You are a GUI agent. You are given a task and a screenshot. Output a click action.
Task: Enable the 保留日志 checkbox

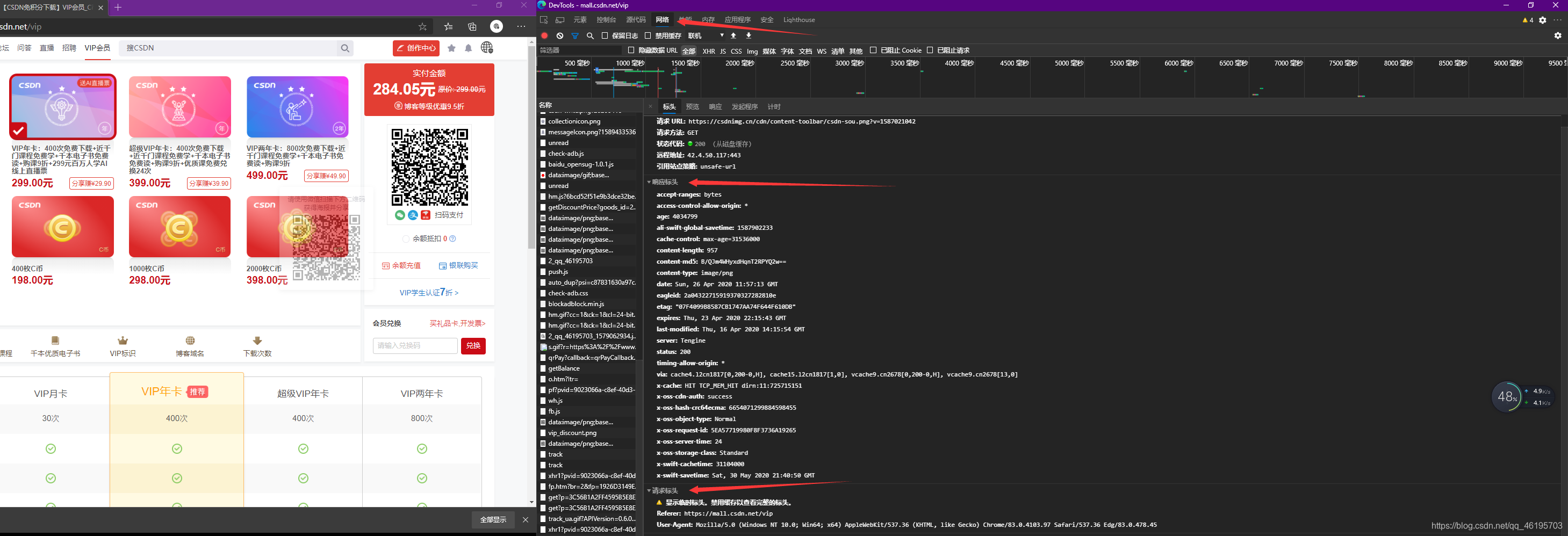click(x=605, y=36)
